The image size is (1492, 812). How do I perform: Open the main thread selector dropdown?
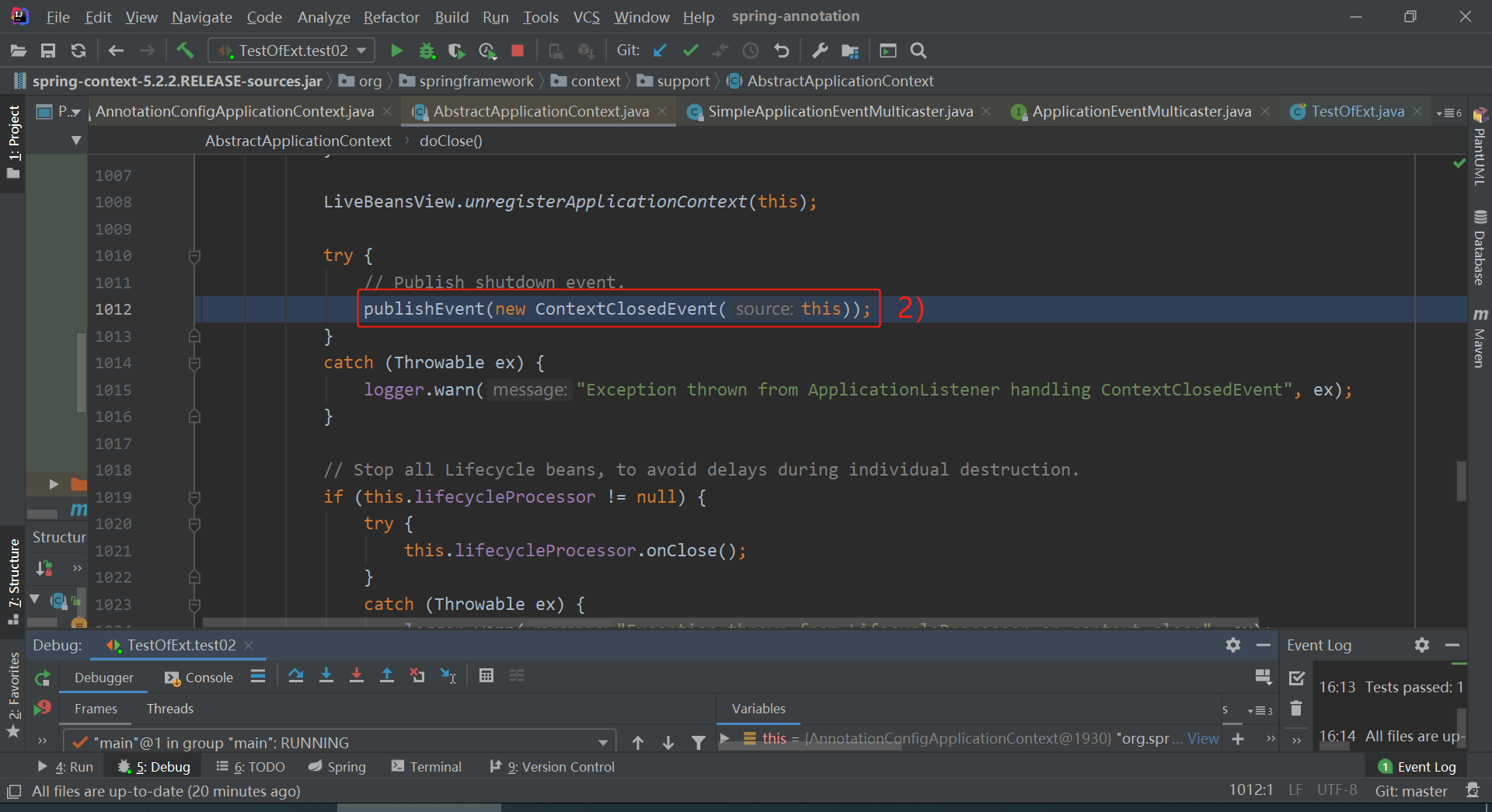click(x=339, y=743)
